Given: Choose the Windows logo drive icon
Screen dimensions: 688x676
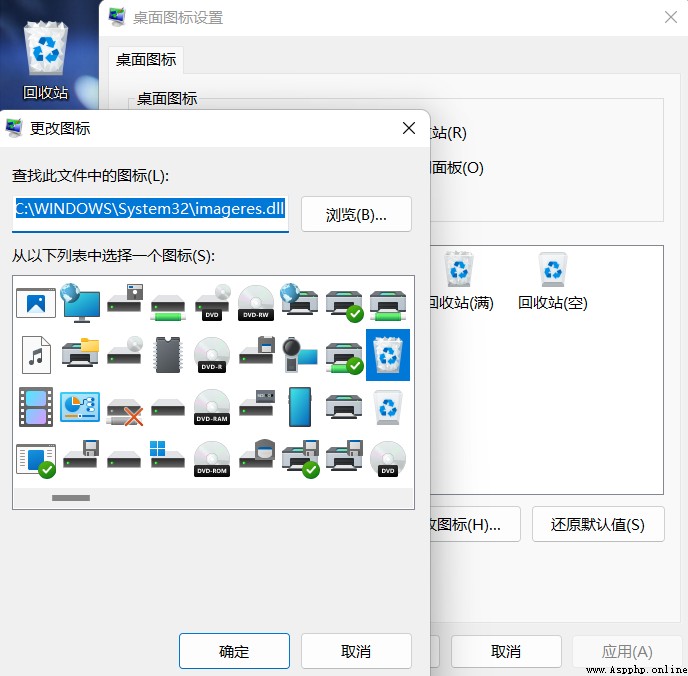Looking at the screenshot, I should click(x=168, y=455).
